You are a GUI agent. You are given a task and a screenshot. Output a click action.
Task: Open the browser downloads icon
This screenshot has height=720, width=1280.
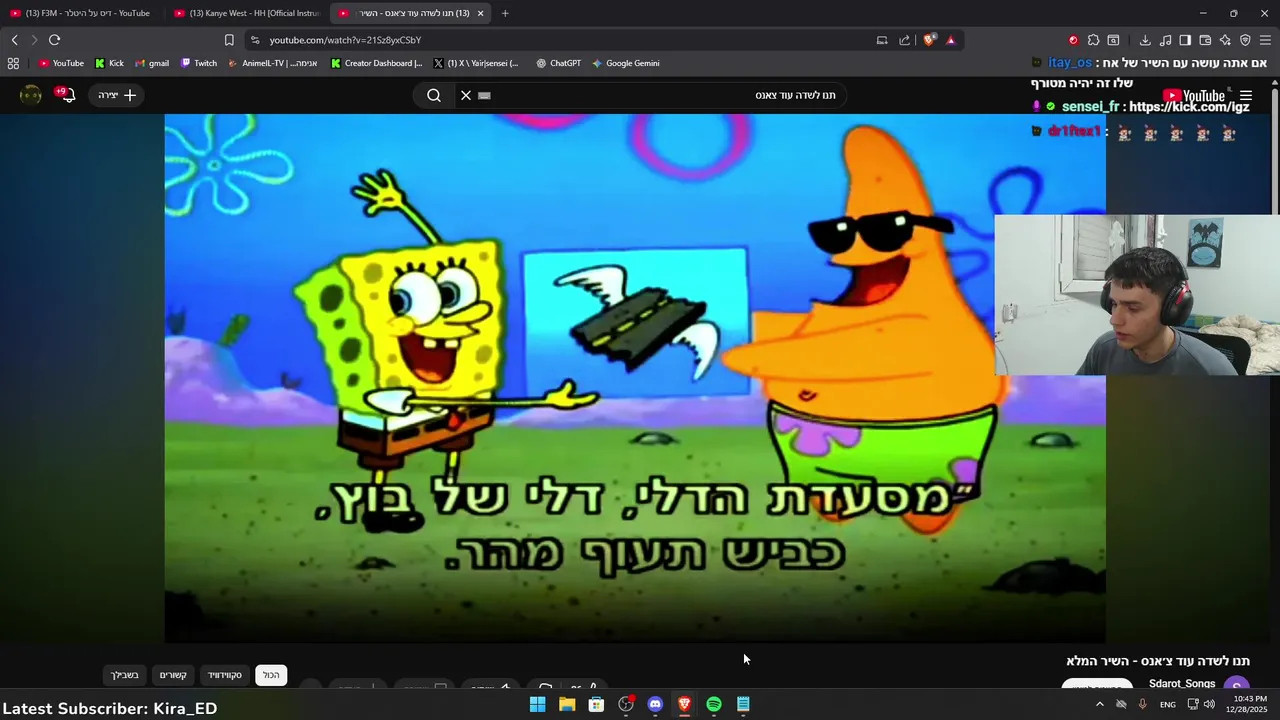click(x=1145, y=40)
